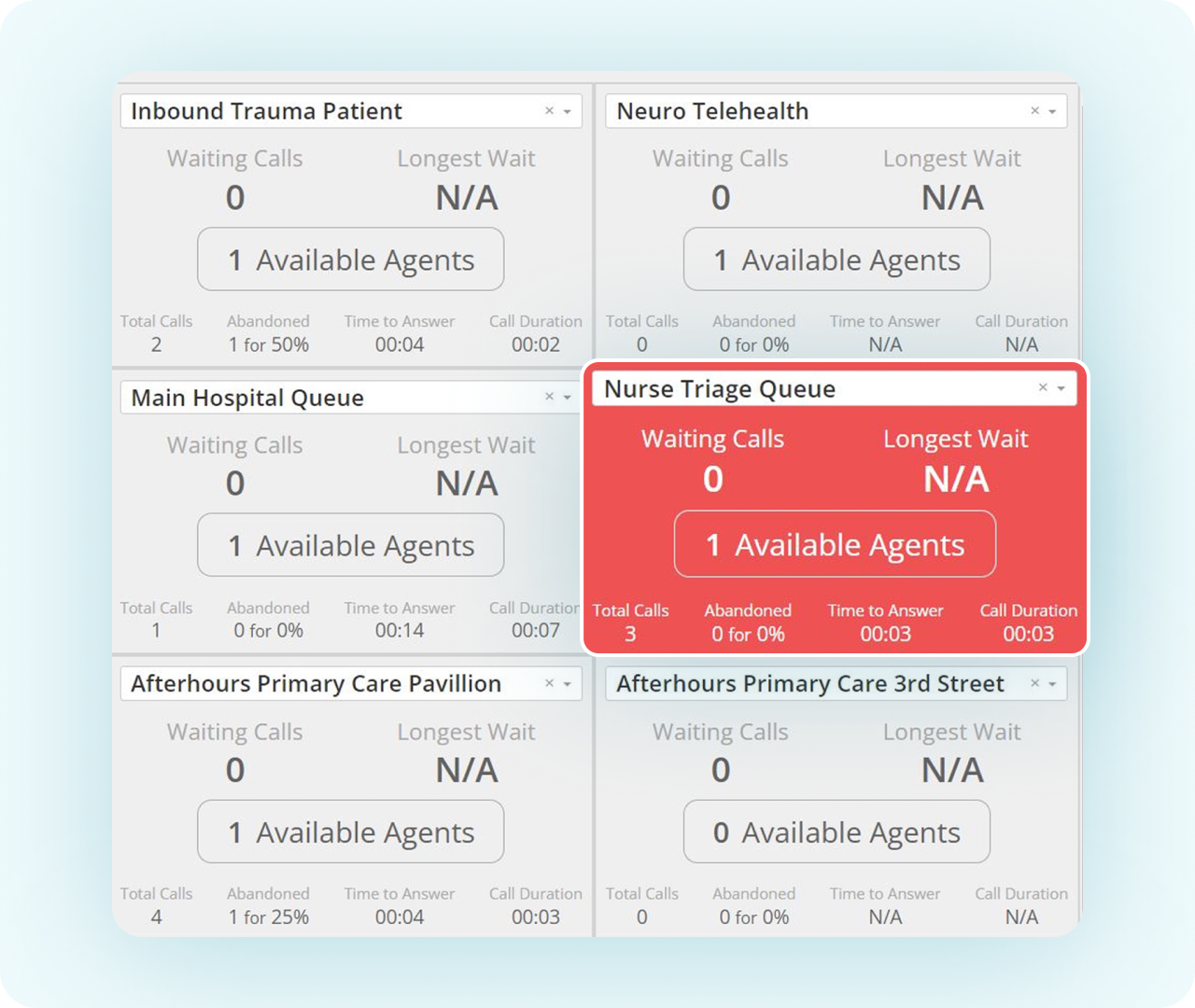Image resolution: width=1195 pixels, height=1008 pixels.
Task: Click Longest Wait 'N/A' in Nurse Triage Queue
Action: (956, 480)
